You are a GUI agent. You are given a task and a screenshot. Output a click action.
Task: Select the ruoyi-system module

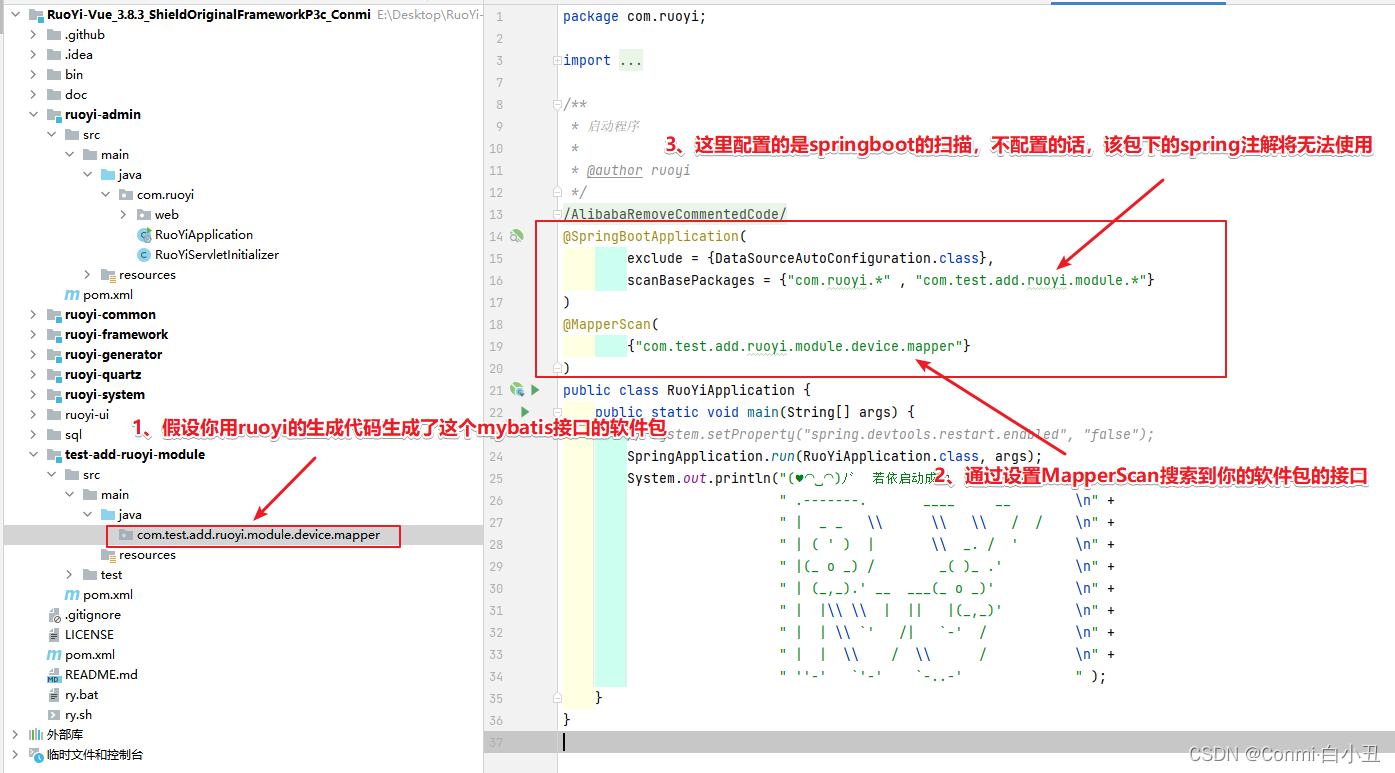coord(105,394)
